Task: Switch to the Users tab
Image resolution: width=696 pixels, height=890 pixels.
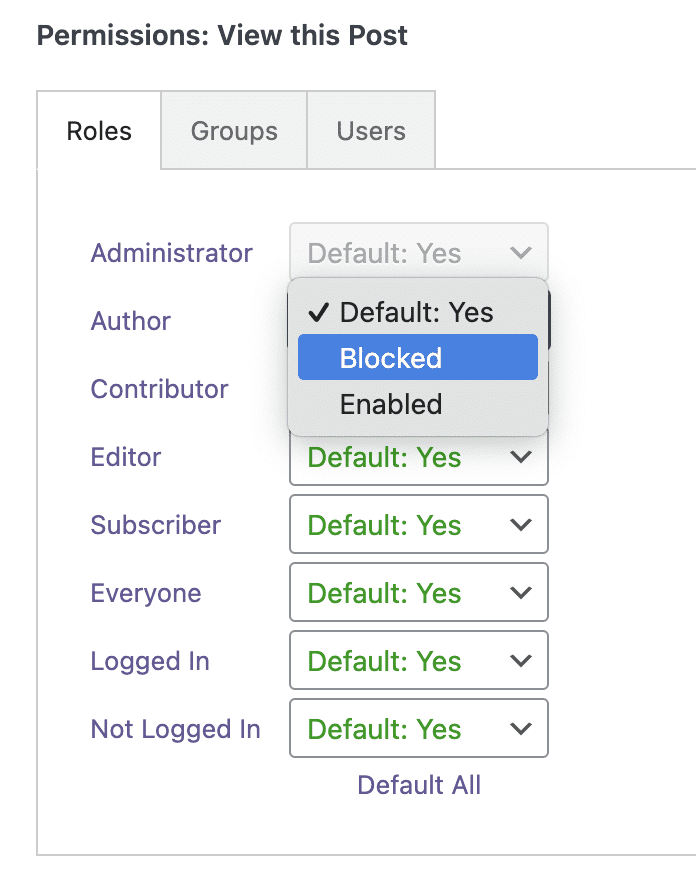Action: (x=371, y=131)
